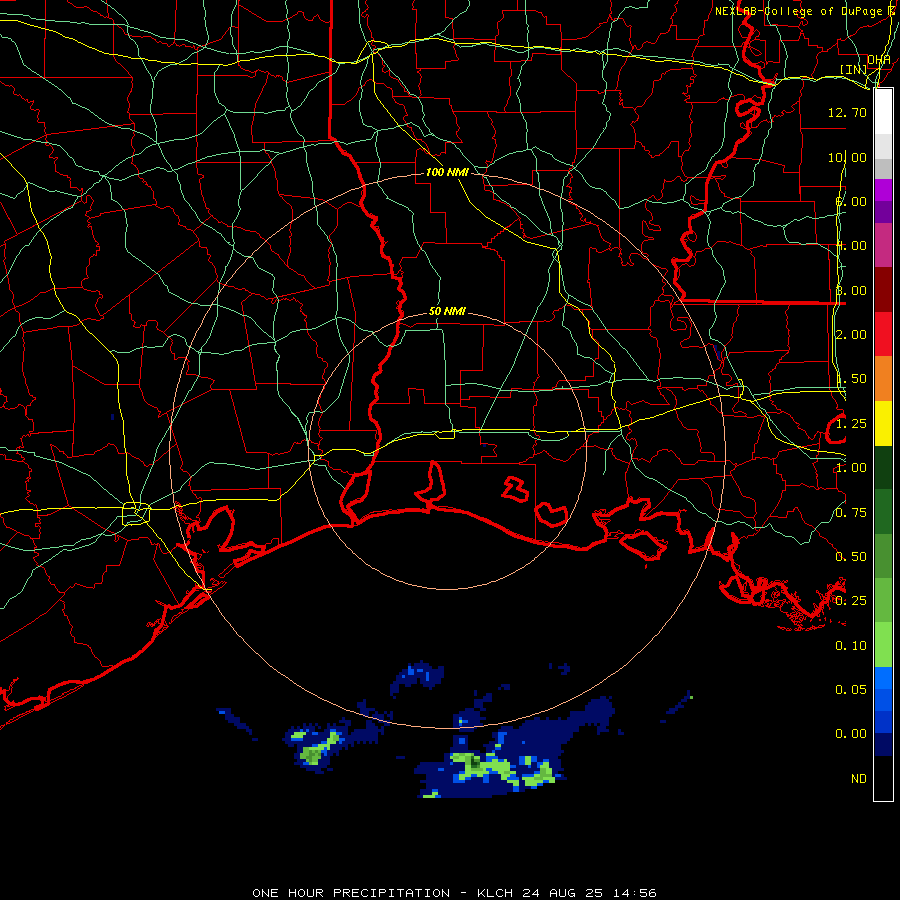
Task: Click the 0.05 legend value
Action: click(851, 689)
